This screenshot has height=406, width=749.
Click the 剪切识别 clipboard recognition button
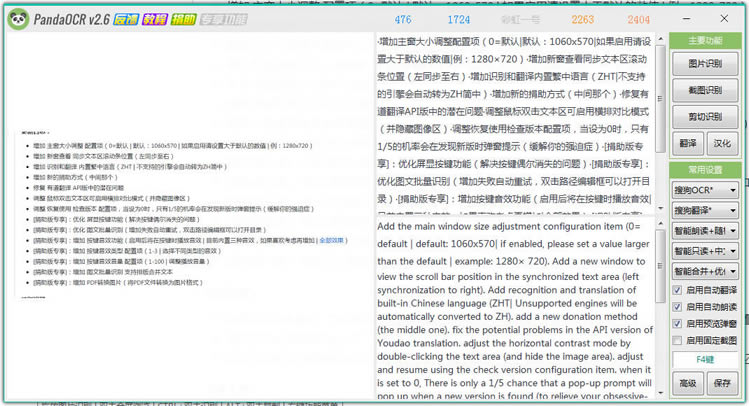click(705, 117)
